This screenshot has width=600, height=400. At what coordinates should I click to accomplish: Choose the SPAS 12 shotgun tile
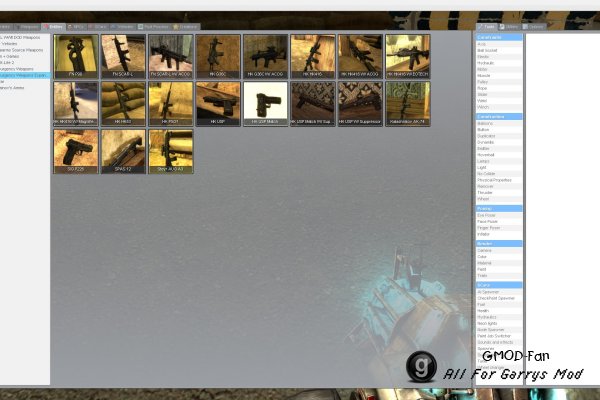click(123, 151)
